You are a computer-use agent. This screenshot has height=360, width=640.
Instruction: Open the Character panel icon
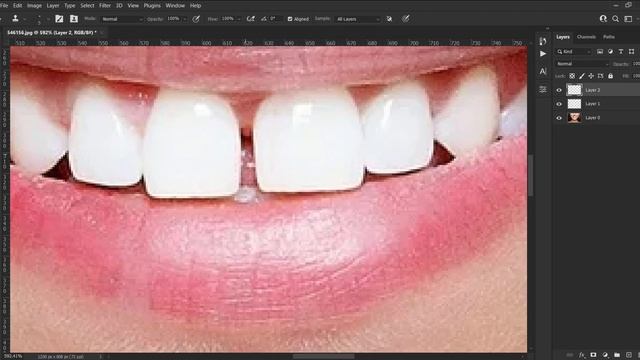coord(543,71)
